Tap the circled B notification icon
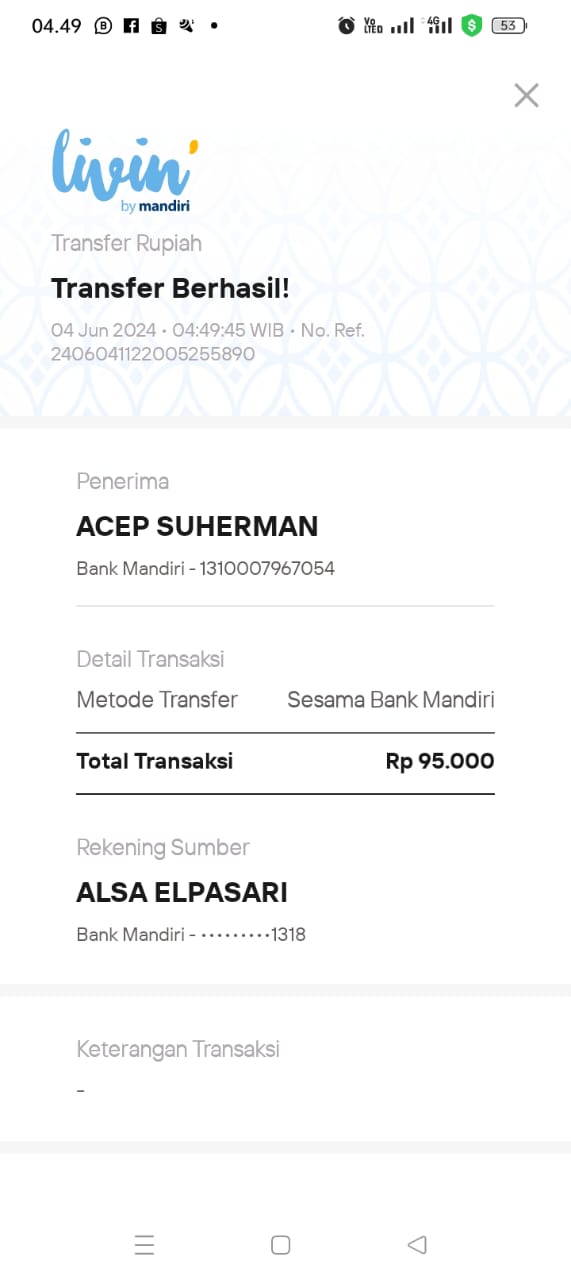This screenshot has height=1280, width=571. pos(103,26)
